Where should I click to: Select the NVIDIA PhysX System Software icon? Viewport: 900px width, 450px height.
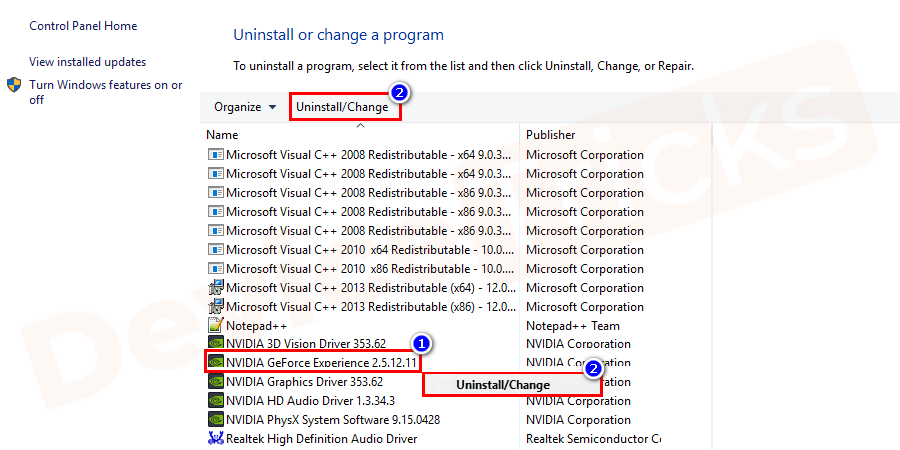[216, 420]
